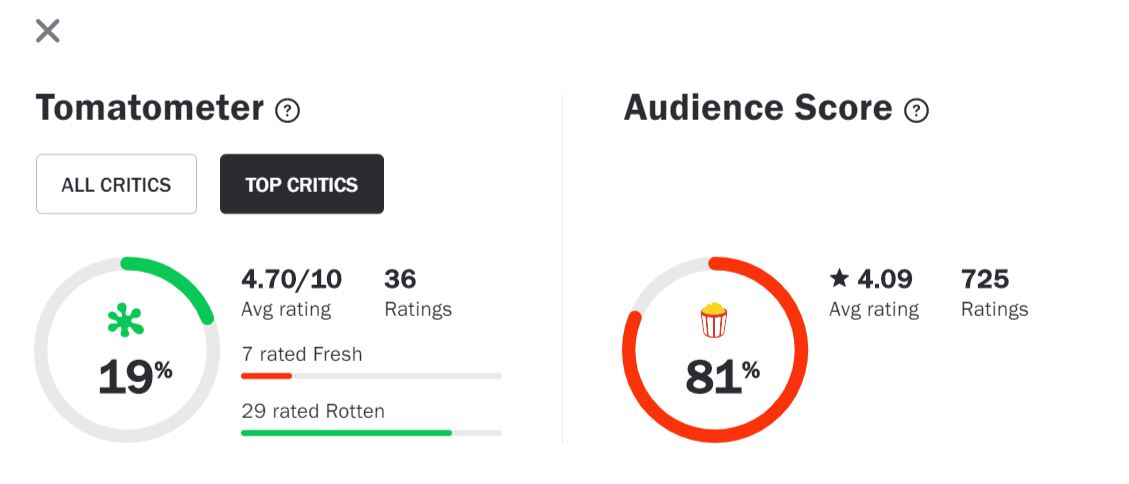Open the Audience Score help icon
The image size is (1129, 484).
tap(916, 110)
